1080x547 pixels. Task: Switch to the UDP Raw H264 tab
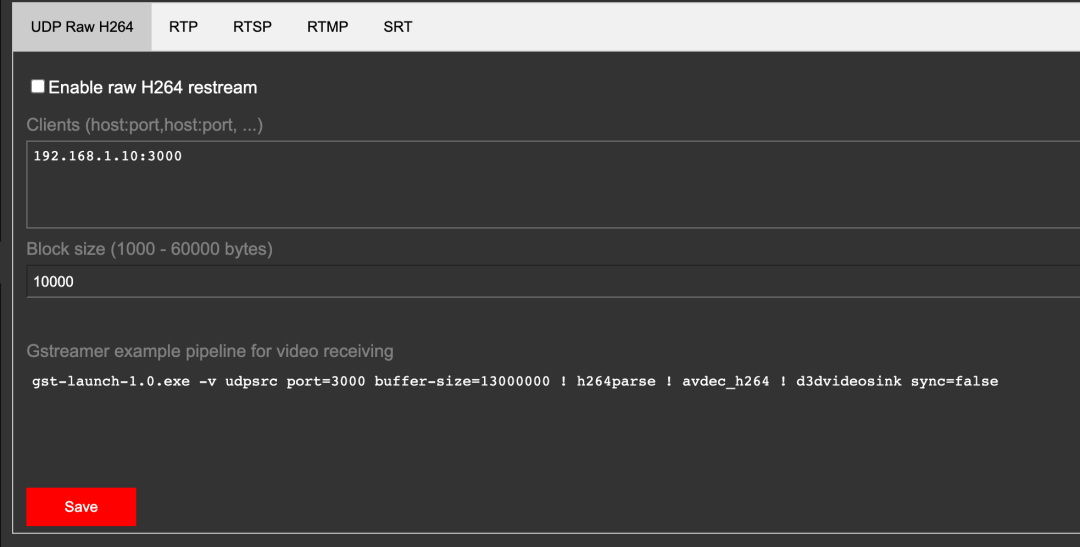82,27
